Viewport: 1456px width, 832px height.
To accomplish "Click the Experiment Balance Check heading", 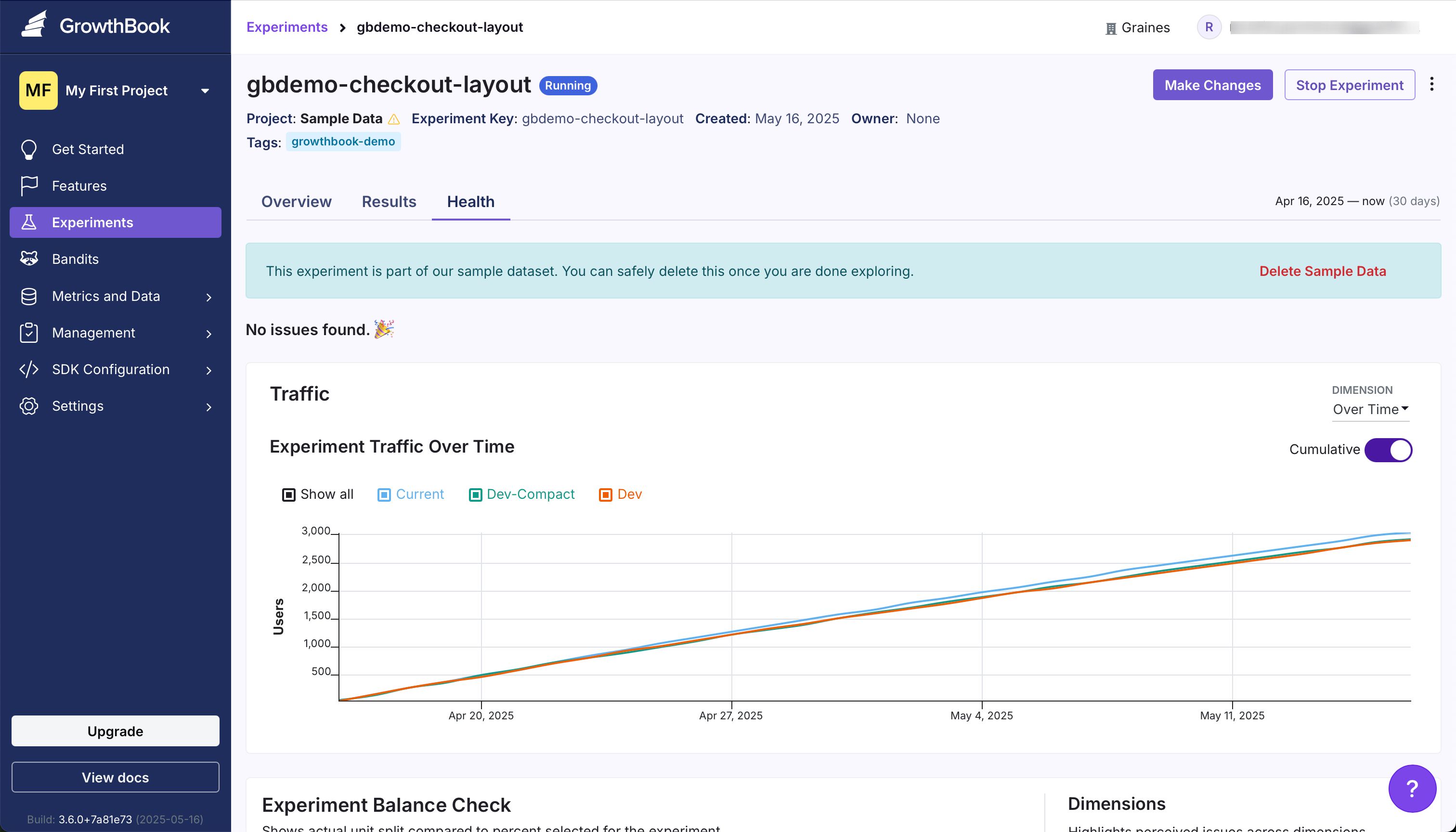I will click(x=386, y=805).
